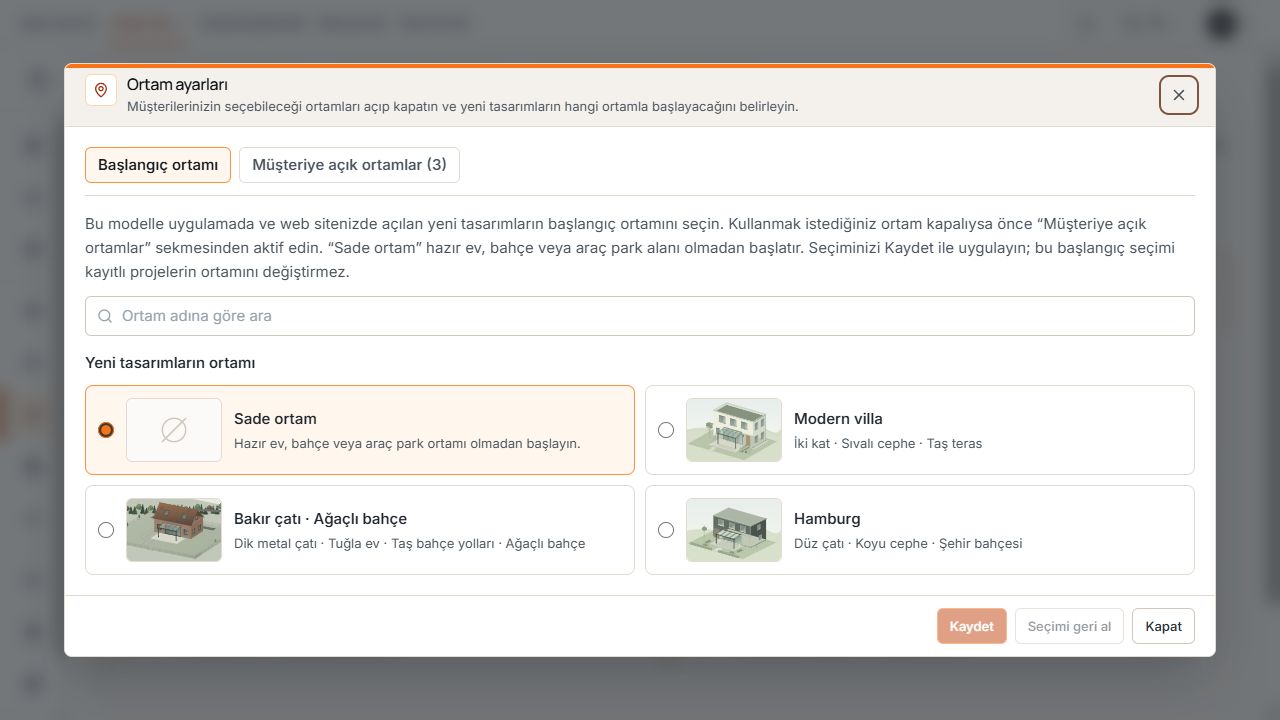Click the empty-set icon of Sade ortam

tap(174, 430)
